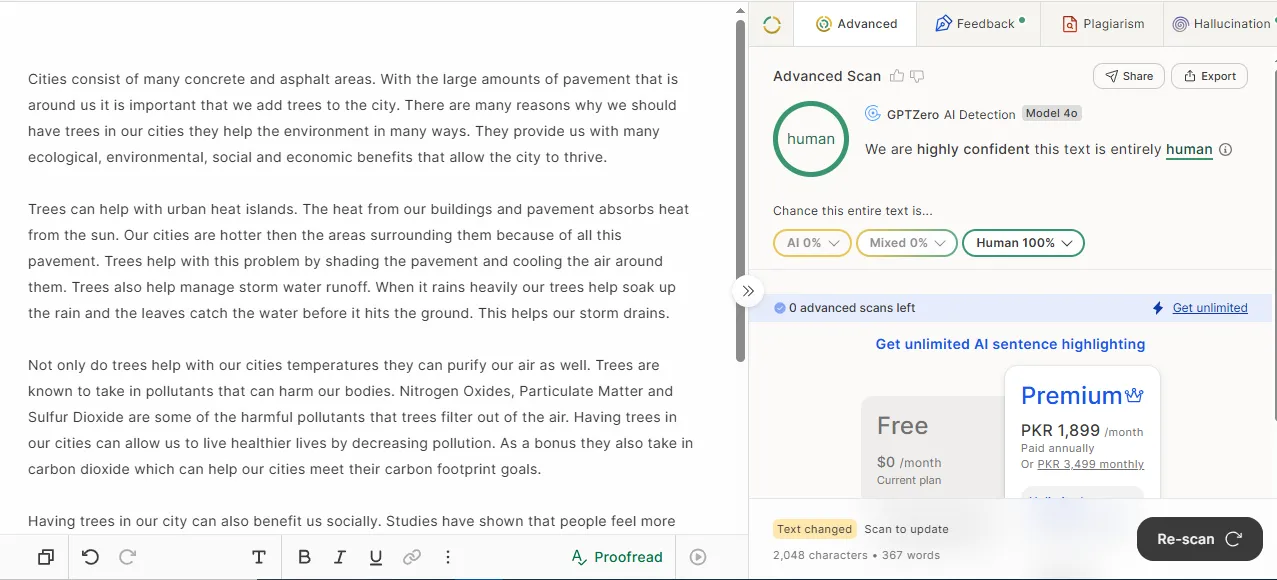Insert a link using the chain icon
The image size is (1277, 580).
click(411, 557)
